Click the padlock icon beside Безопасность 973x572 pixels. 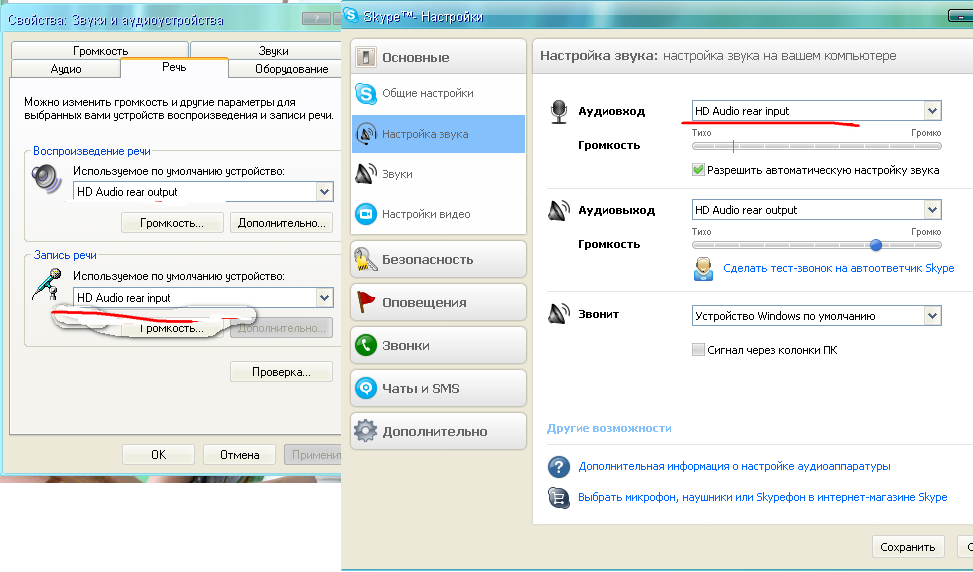click(x=365, y=259)
